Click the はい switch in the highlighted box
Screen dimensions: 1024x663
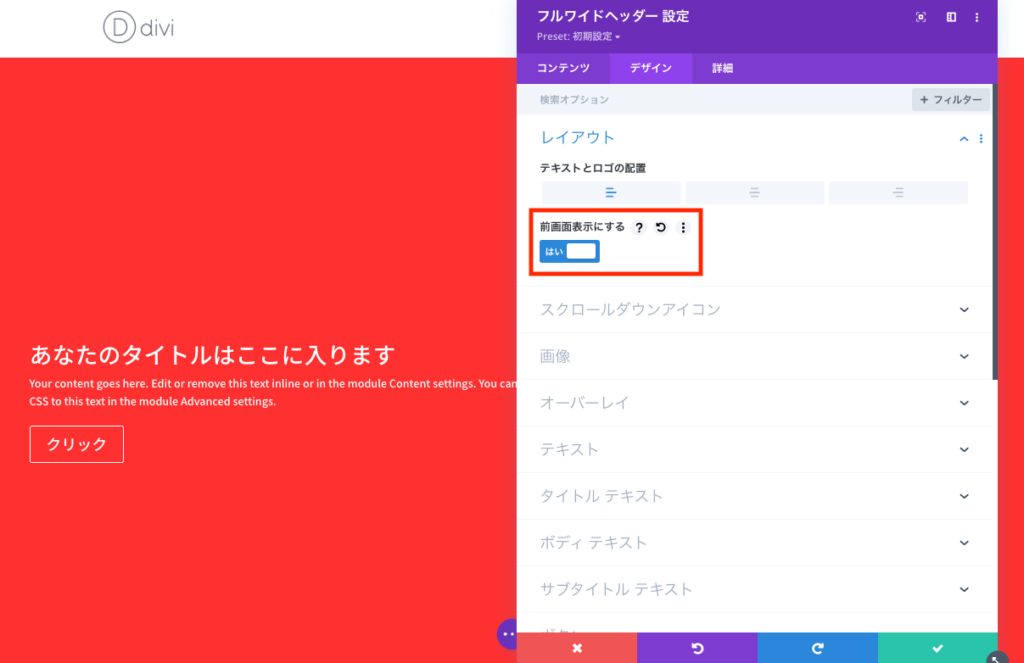pyautogui.click(x=569, y=251)
